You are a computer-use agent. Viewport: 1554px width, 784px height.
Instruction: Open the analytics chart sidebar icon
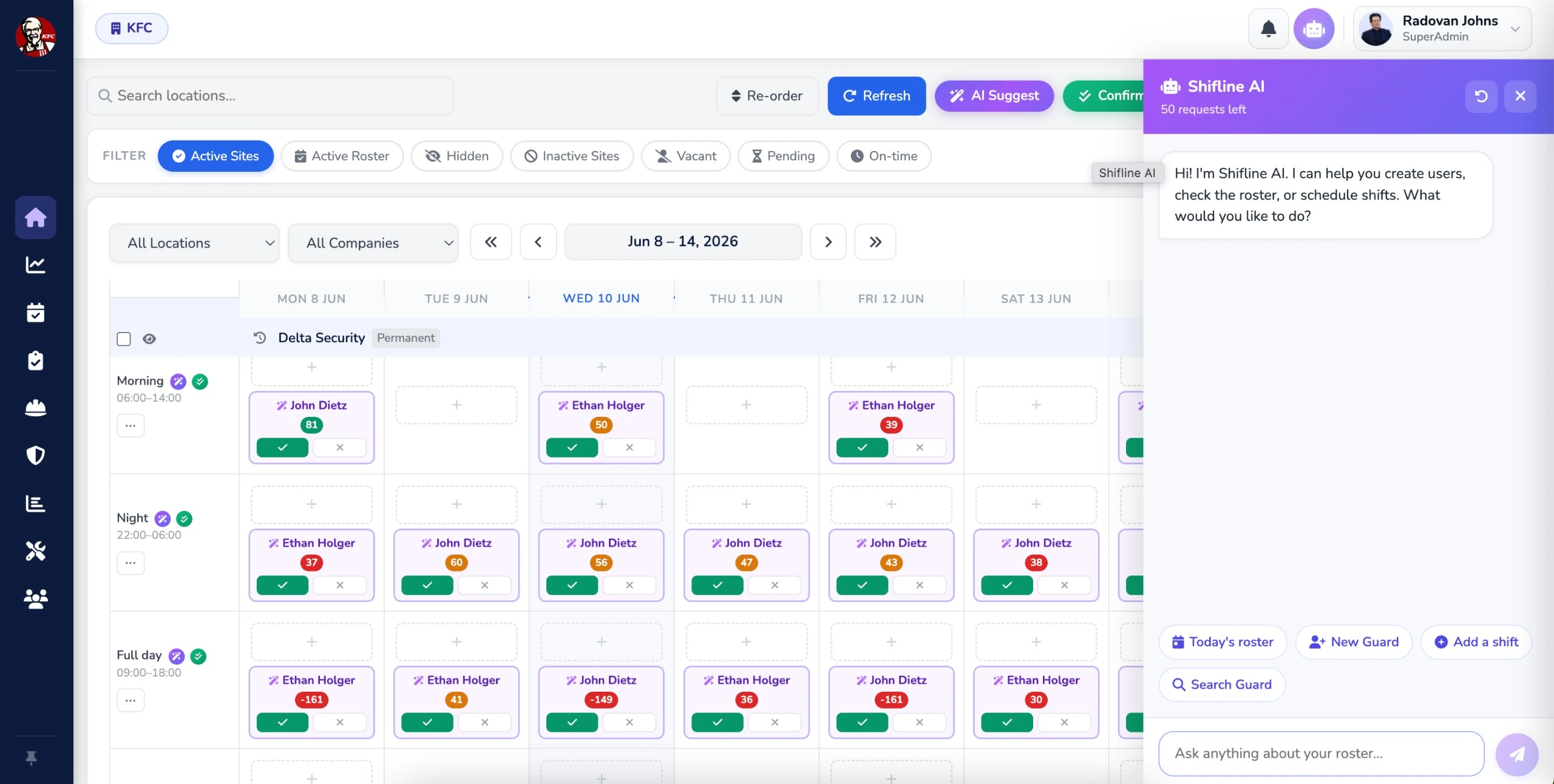35,265
